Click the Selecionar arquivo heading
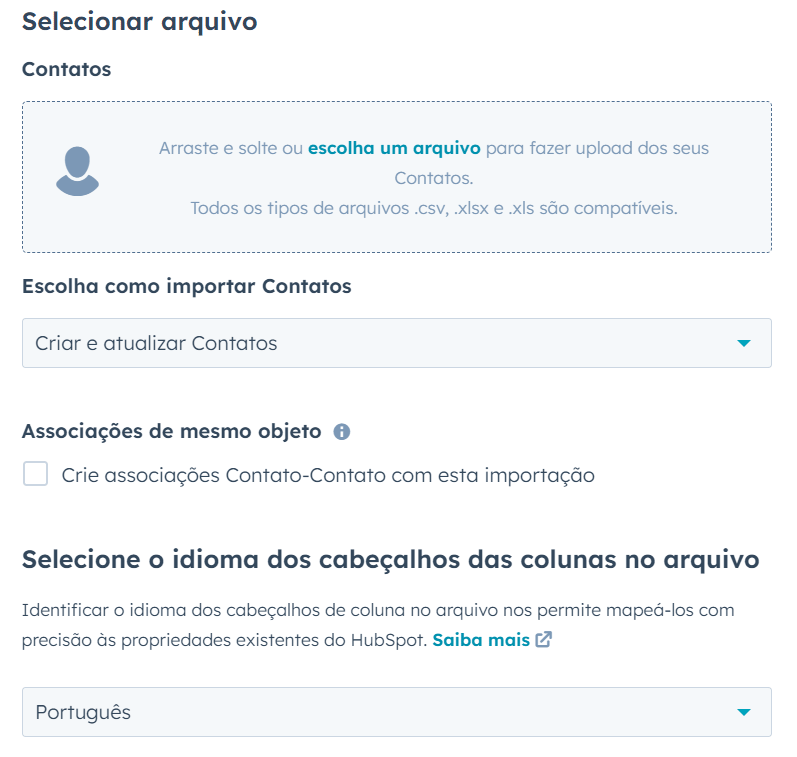This screenshot has height=757, width=797. click(x=140, y=21)
